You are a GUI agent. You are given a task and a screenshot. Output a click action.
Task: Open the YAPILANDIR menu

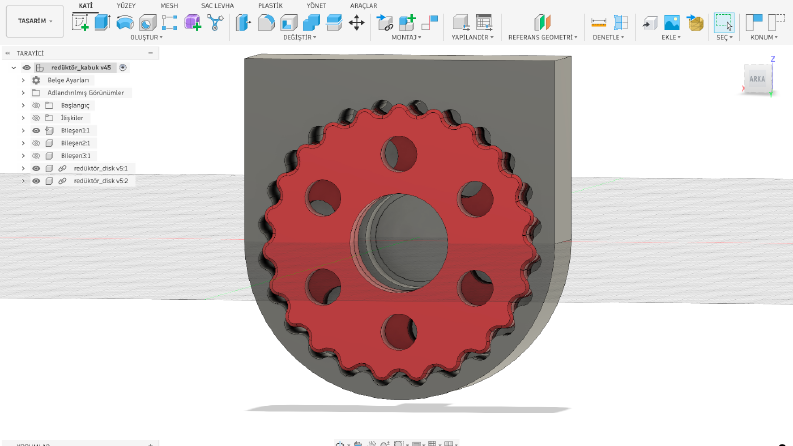point(472,37)
